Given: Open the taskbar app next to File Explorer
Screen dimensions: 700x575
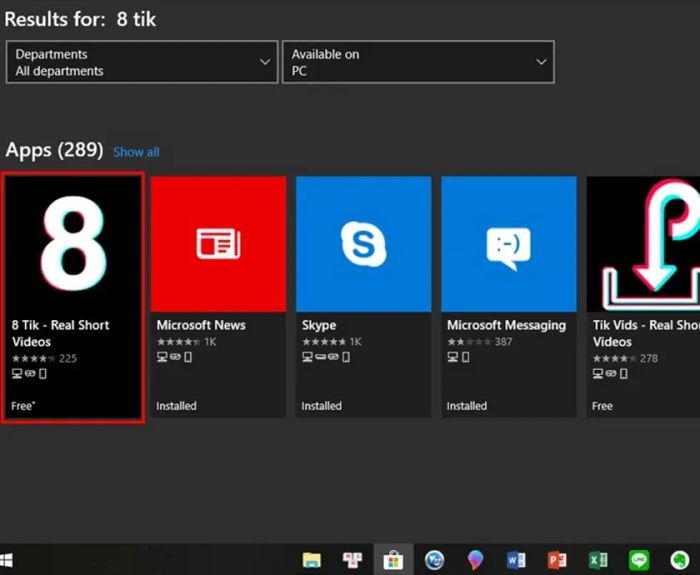Looking at the screenshot, I should coord(352,560).
